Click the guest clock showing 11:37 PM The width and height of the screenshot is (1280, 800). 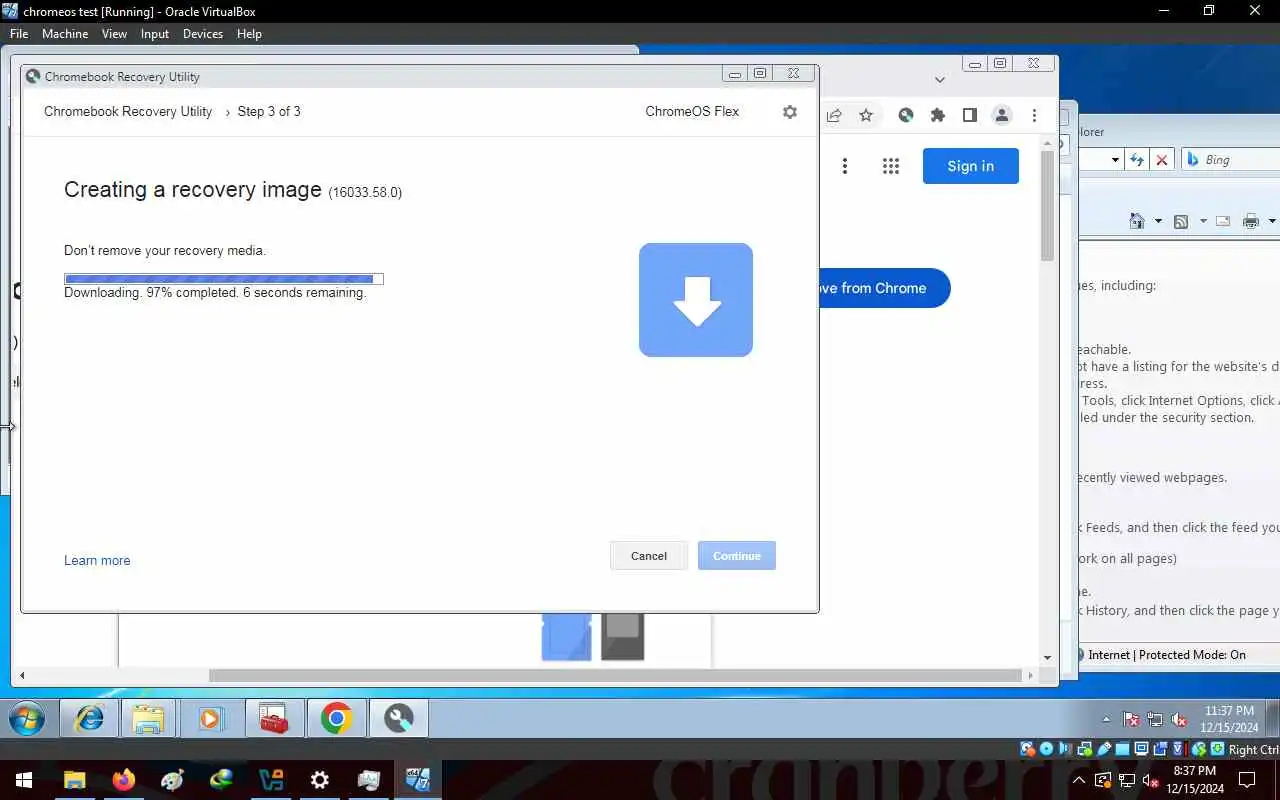tap(1229, 719)
